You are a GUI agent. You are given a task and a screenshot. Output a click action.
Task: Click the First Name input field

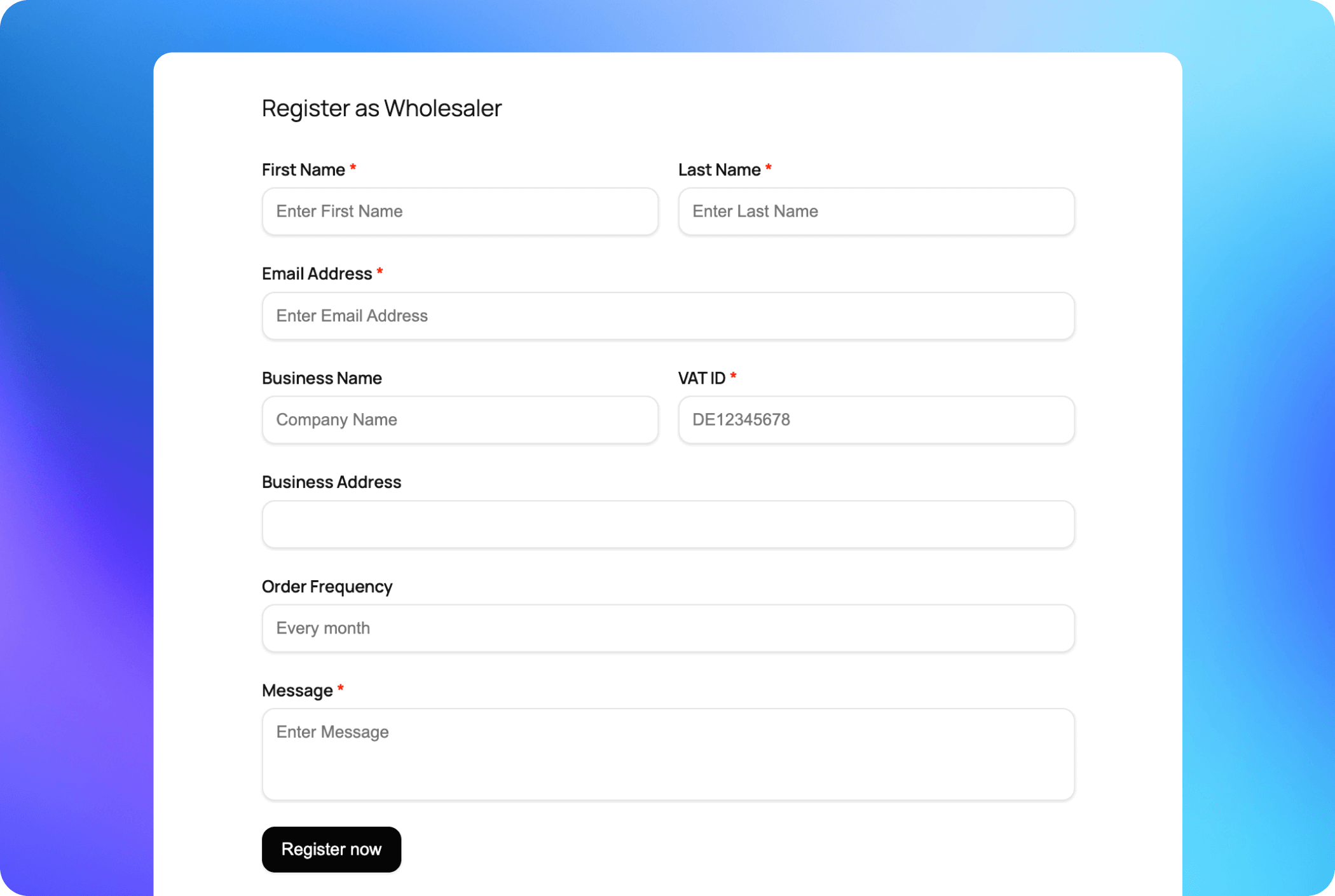(460, 212)
